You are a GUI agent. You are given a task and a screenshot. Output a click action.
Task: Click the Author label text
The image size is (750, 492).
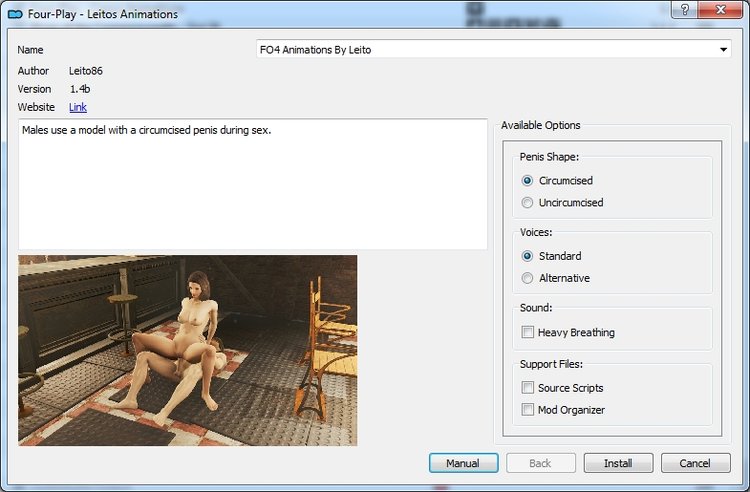pos(33,71)
